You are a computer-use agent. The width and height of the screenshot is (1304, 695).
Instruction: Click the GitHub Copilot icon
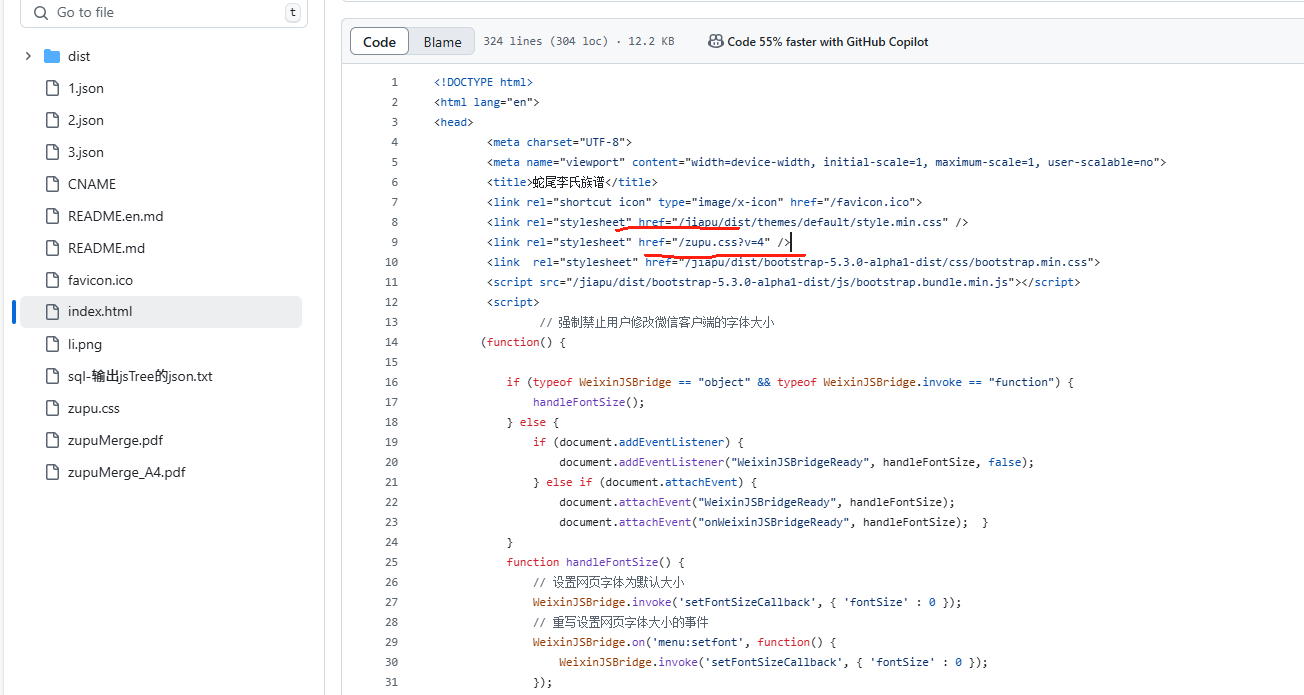pos(716,42)
